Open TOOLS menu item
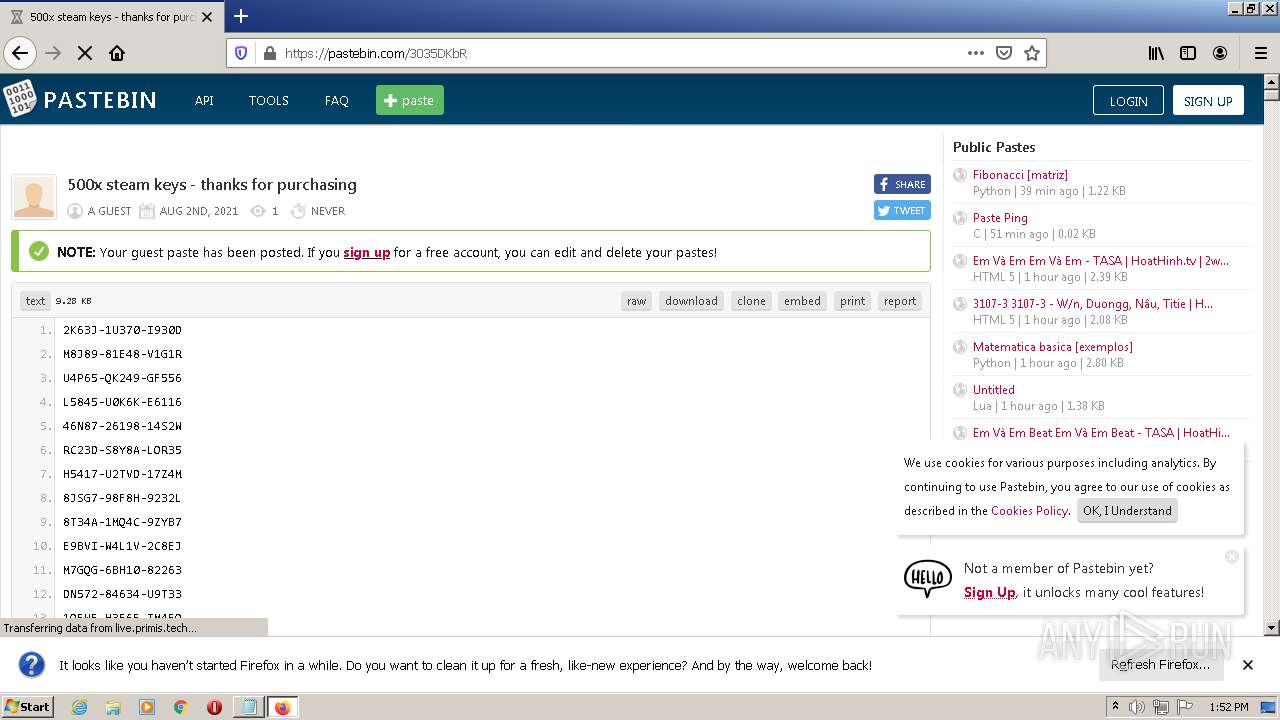The height and width of the screenshot is (720, 1280). (x=268, y=100)
